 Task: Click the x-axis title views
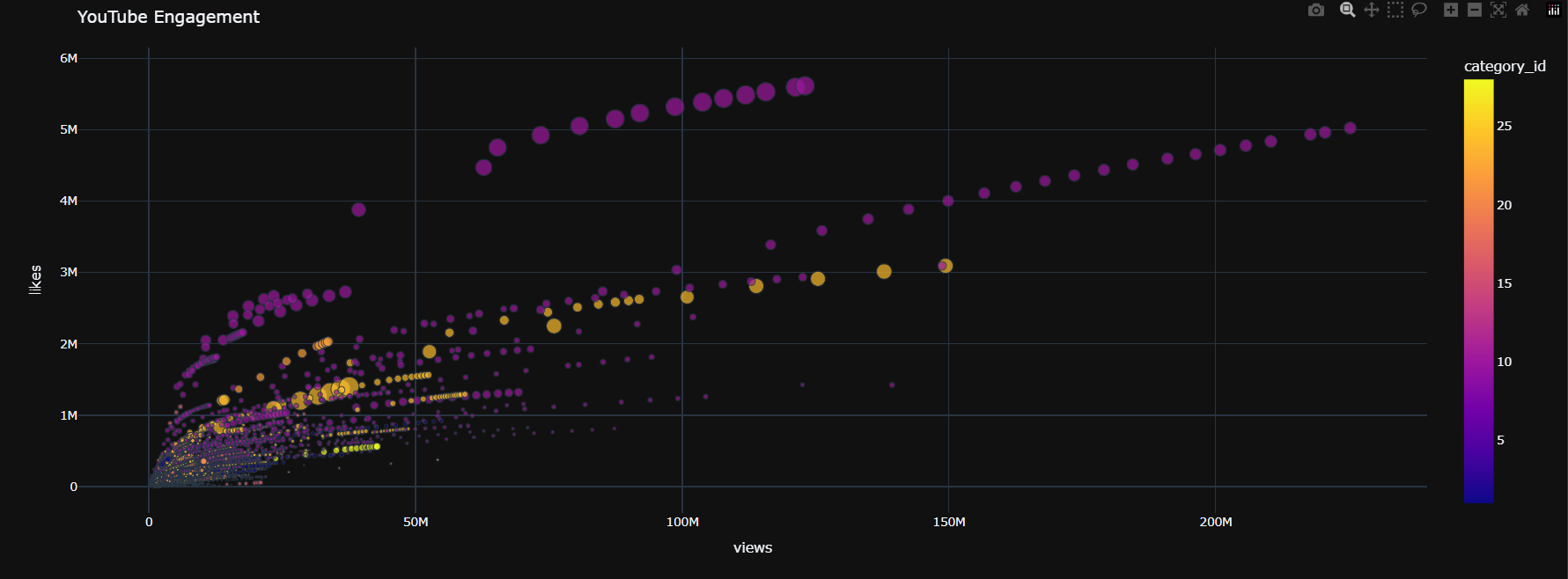[753, 547]
